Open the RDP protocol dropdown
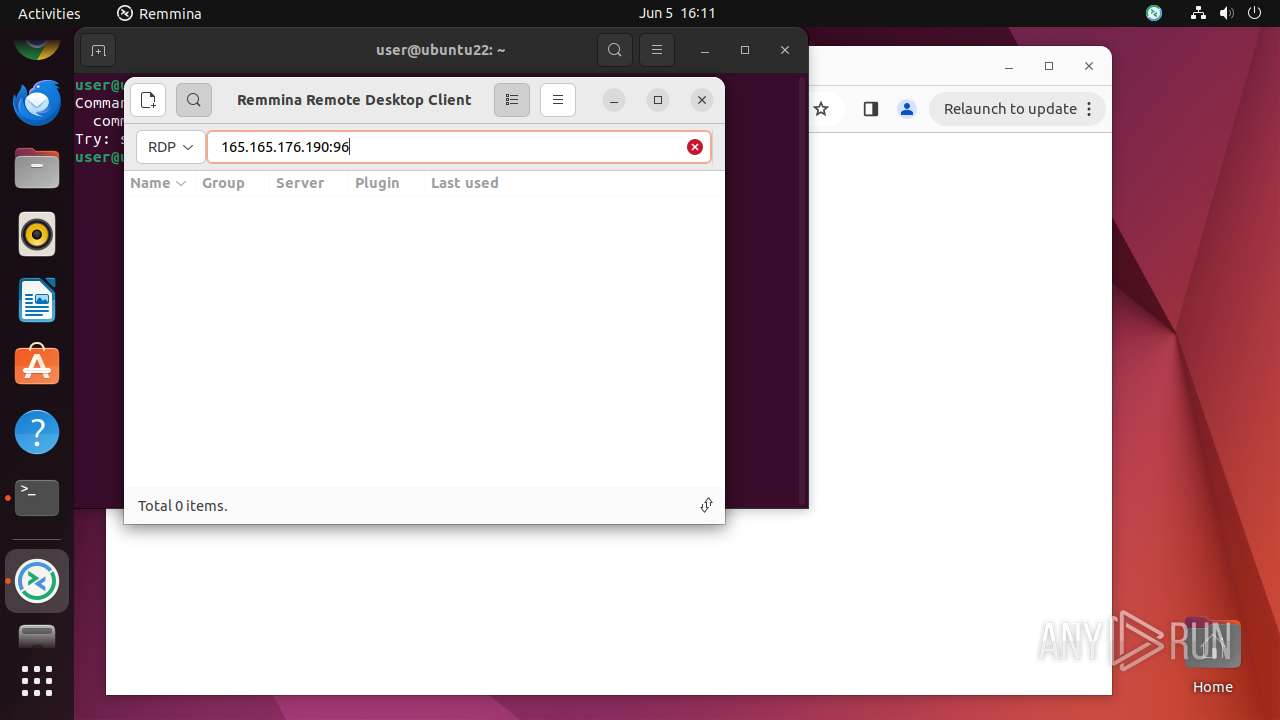 171,147
